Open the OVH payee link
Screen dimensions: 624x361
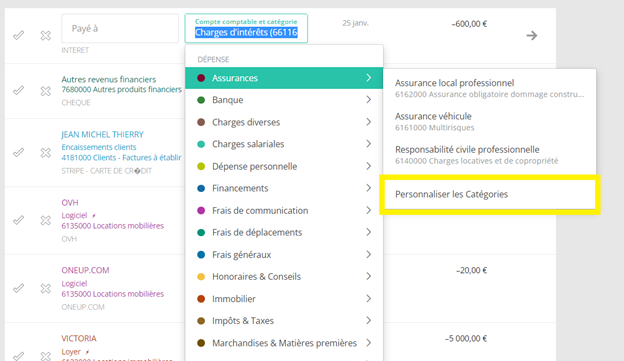click(x=70, y=203)
